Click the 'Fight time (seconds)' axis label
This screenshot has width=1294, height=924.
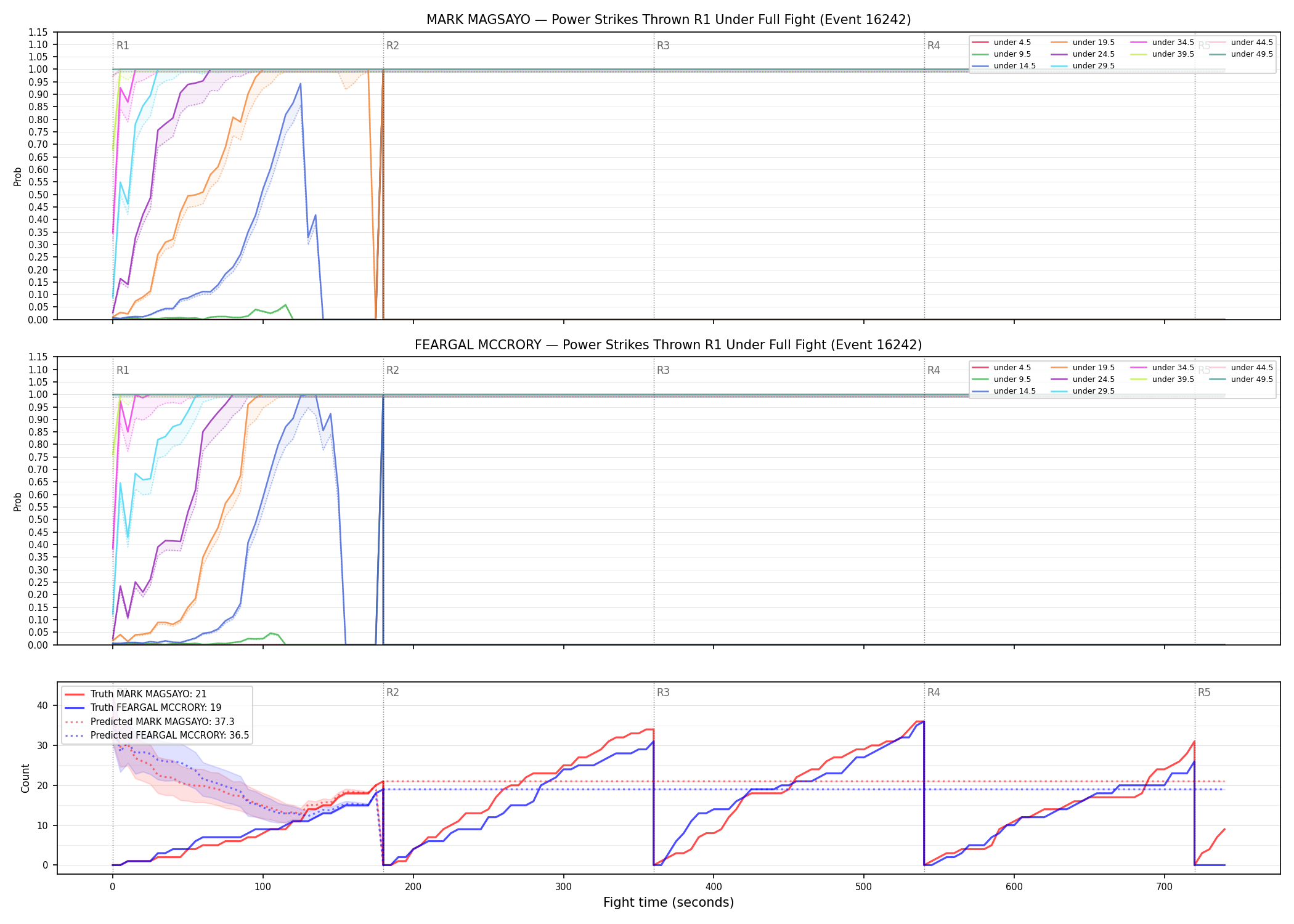pos(669,902)
